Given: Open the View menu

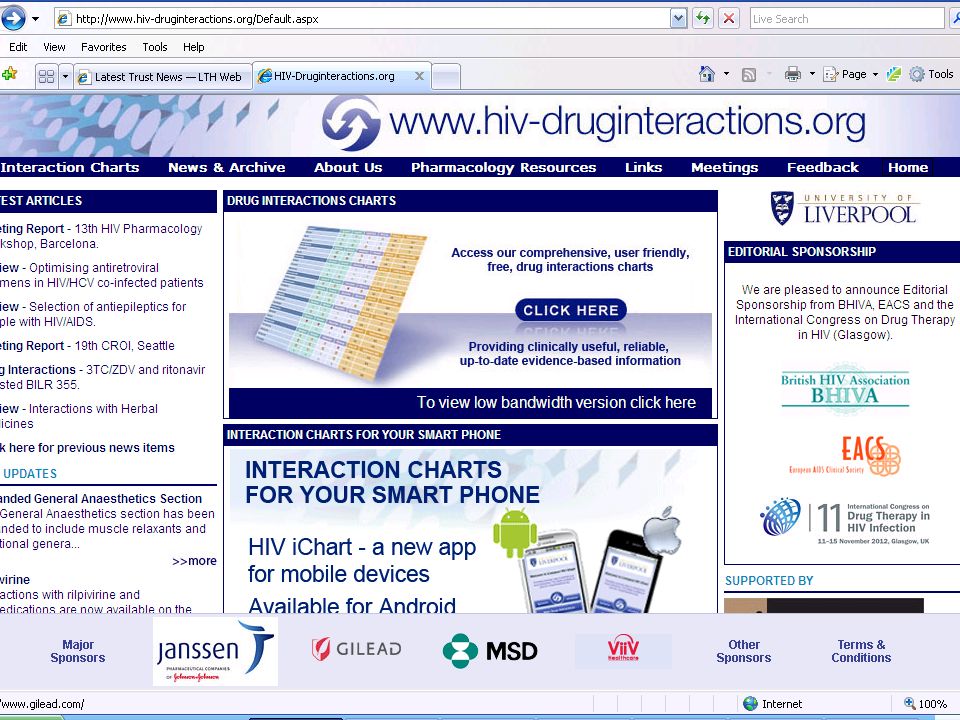Looking at the screenshot, I should 54,47.
